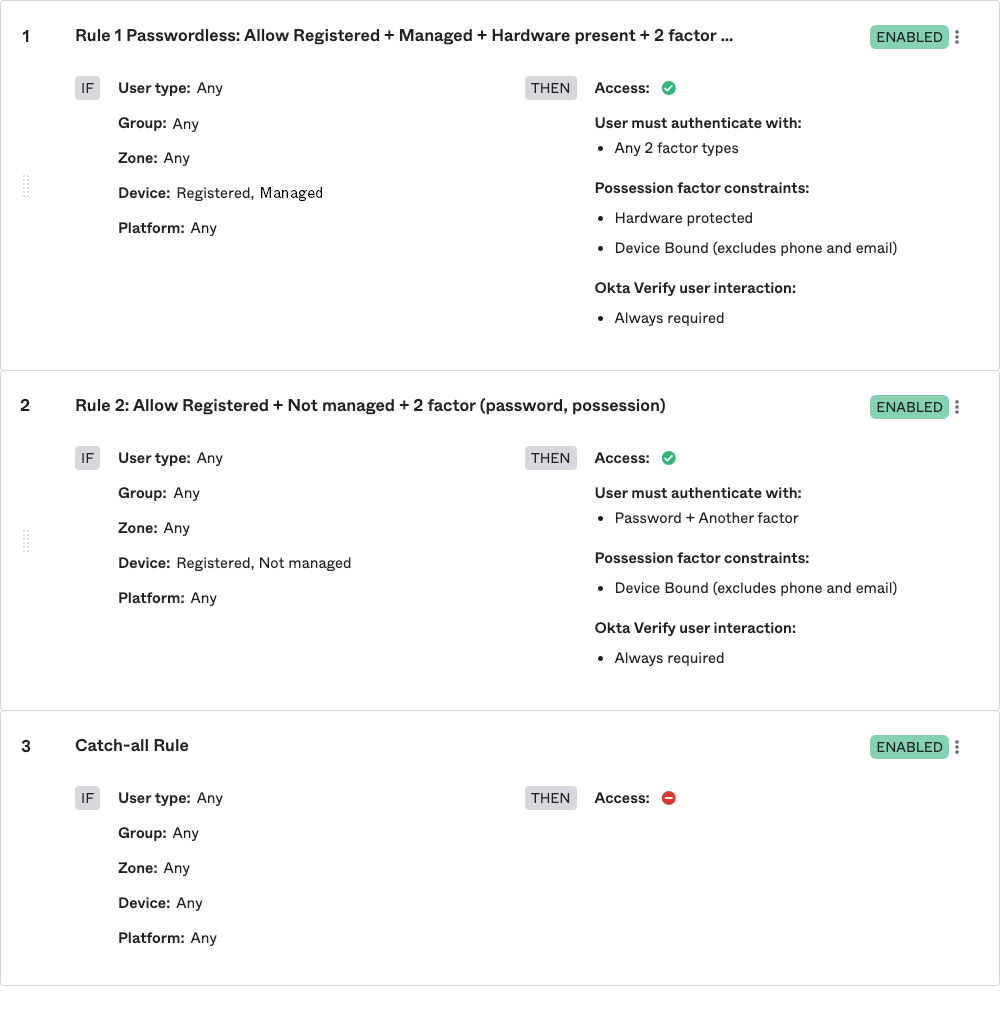Click the THEN label in Catch-all Rule

click(x=550, y=798)
